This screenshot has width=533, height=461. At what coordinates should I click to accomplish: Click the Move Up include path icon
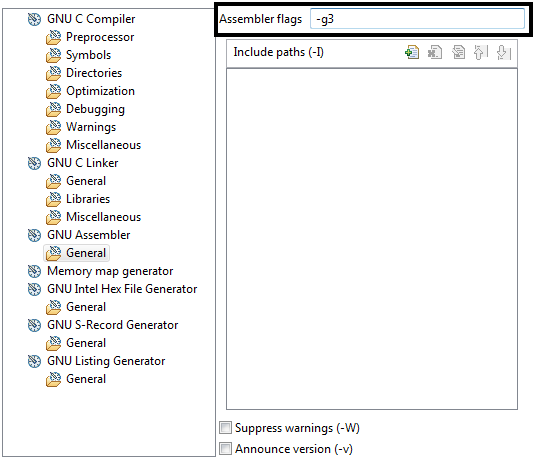[x=481, y=52]
